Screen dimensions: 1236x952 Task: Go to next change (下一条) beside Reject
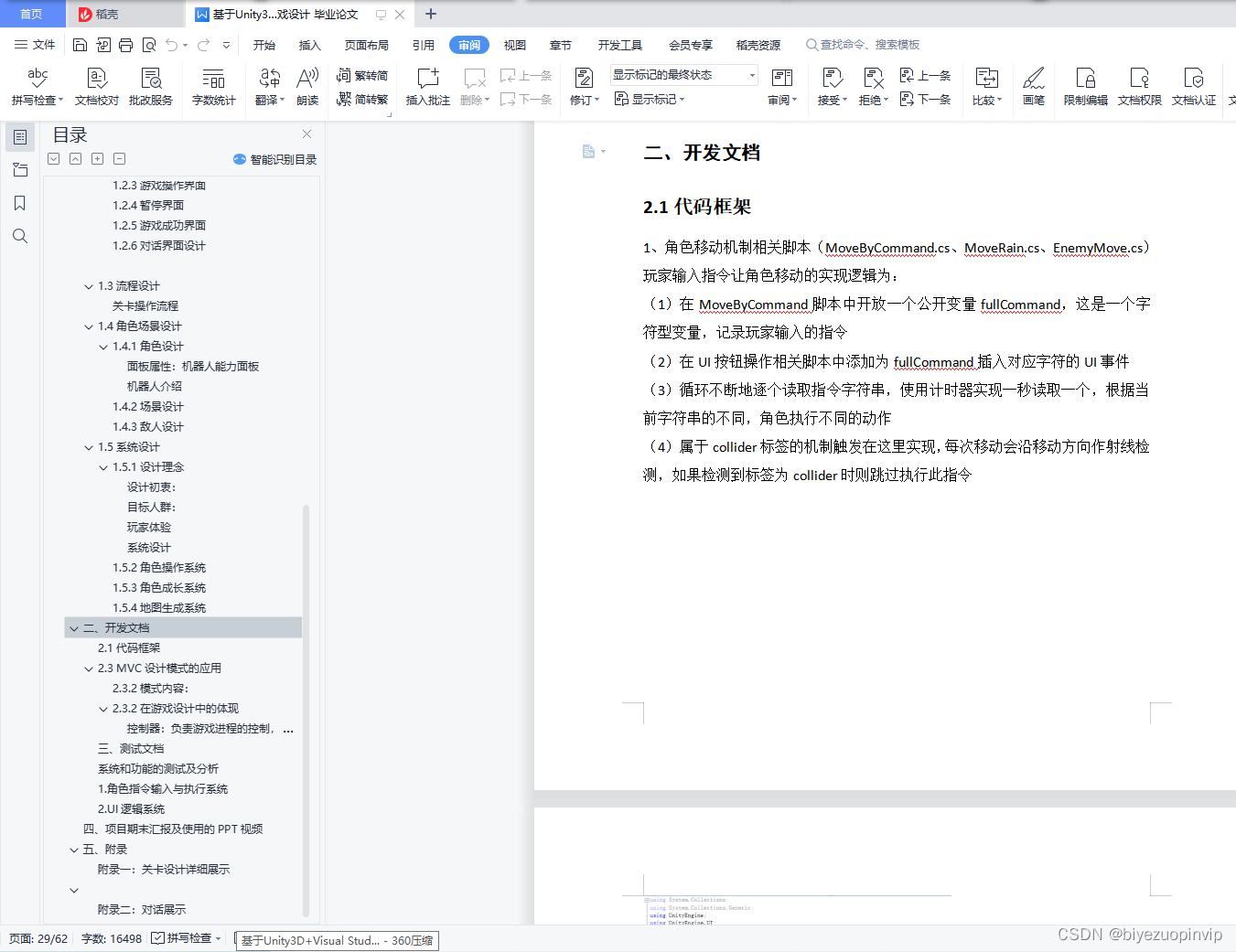click(x=925, y=99)
